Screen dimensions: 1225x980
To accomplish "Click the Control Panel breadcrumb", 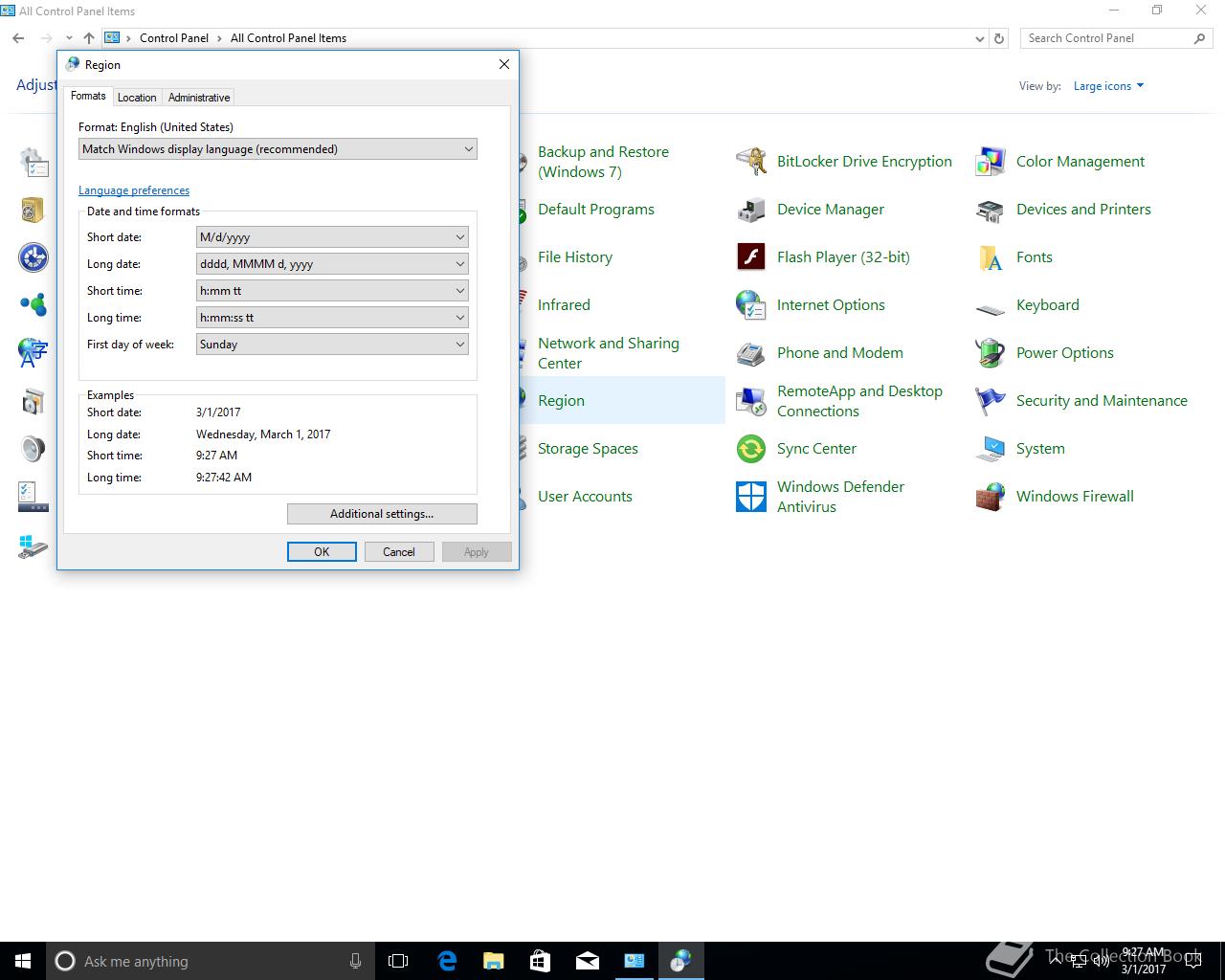I will tap(174, 38).
